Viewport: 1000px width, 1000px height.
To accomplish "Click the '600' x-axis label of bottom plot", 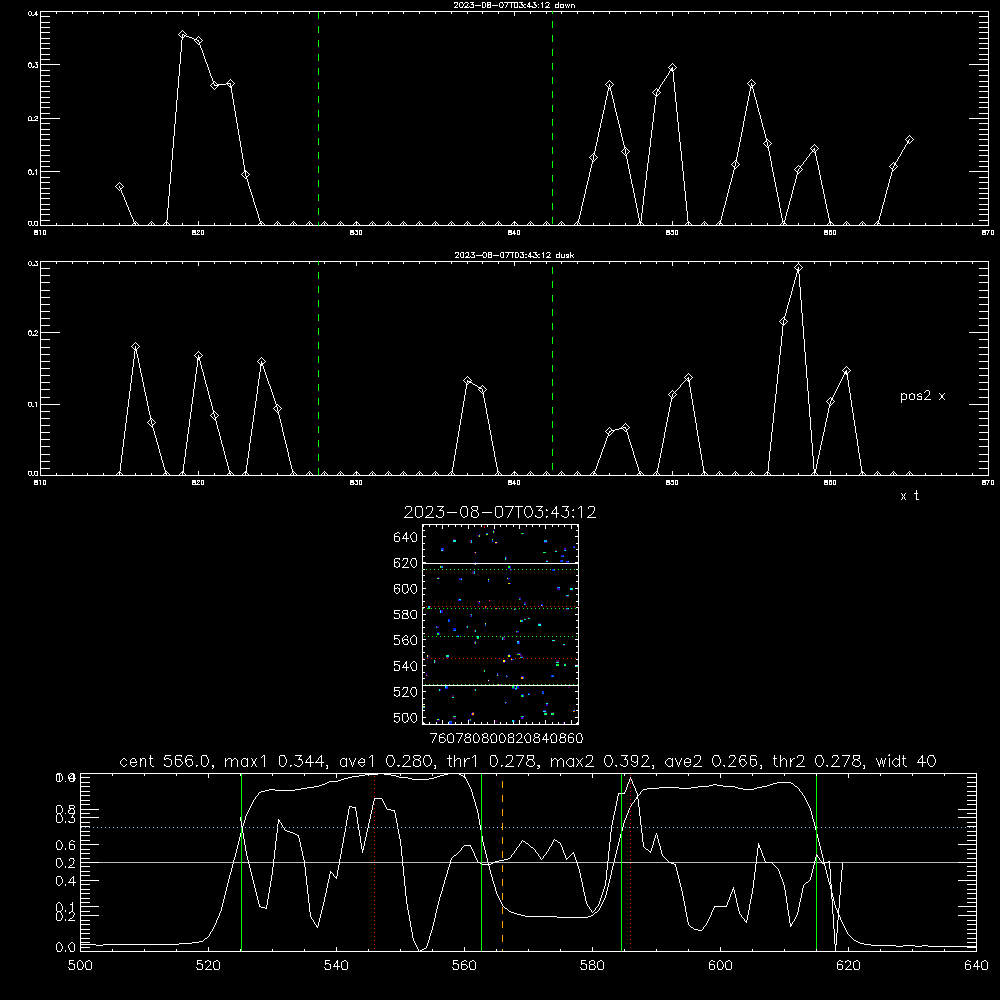I will 720,966.
